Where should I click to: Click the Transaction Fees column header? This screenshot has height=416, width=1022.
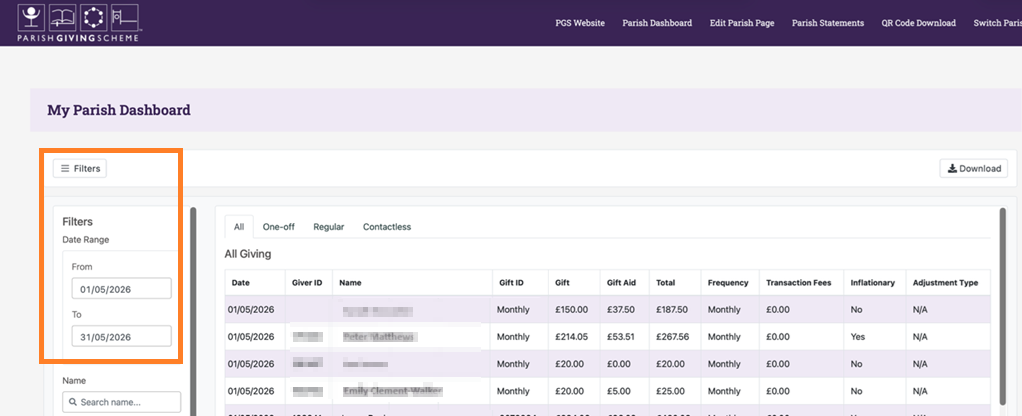[801, 283]
